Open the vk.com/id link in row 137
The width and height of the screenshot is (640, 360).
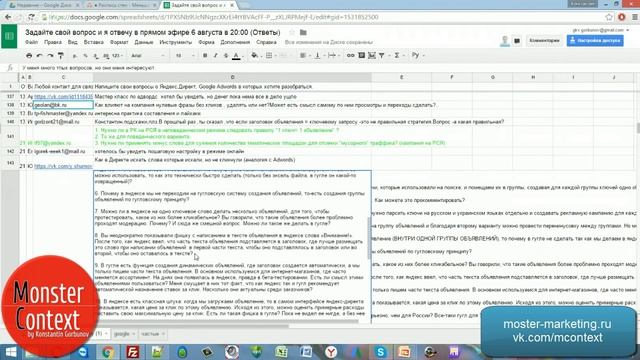click(63, 97)
